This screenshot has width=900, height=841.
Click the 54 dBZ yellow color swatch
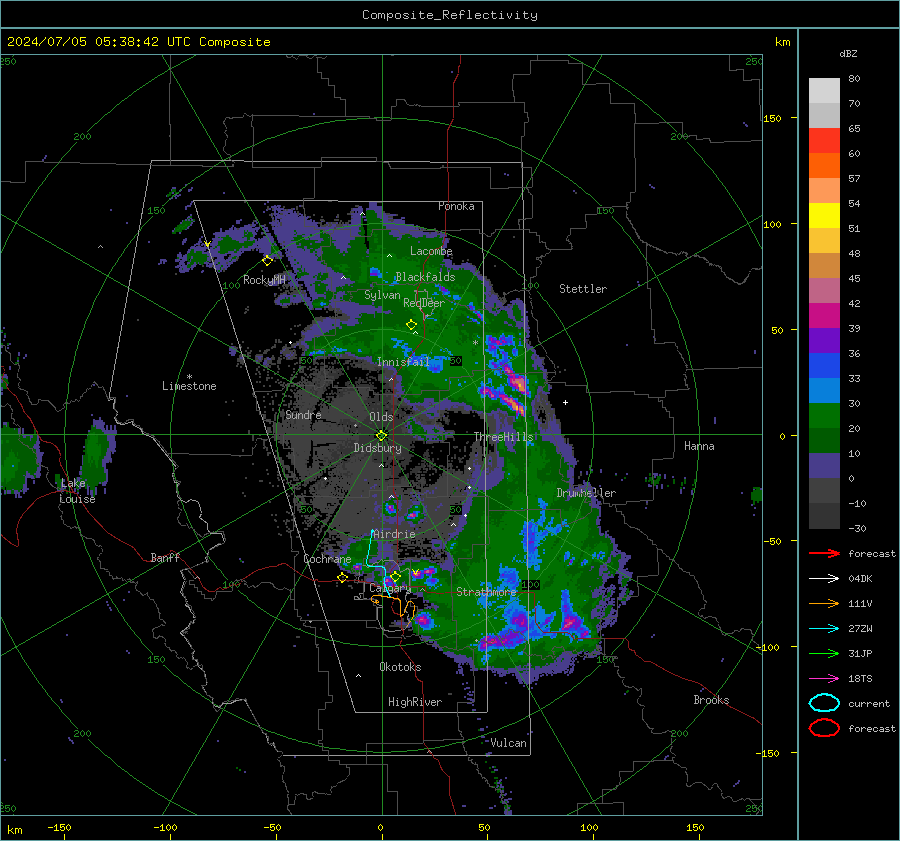coord(824,215)
